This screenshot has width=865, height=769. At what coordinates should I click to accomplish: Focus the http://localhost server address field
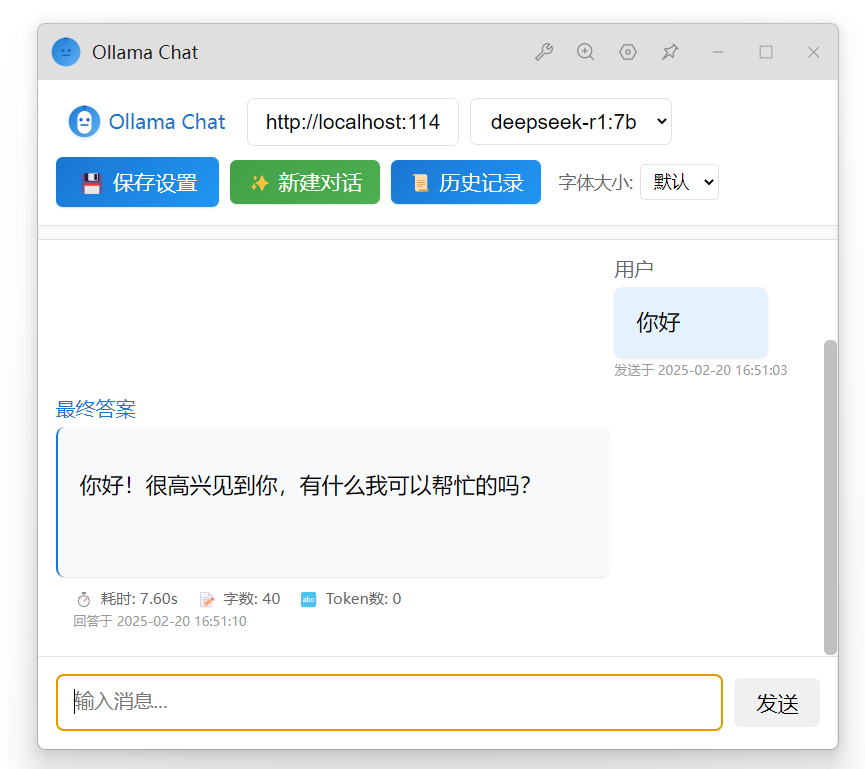pyautogui.click(x=353, y=122)
